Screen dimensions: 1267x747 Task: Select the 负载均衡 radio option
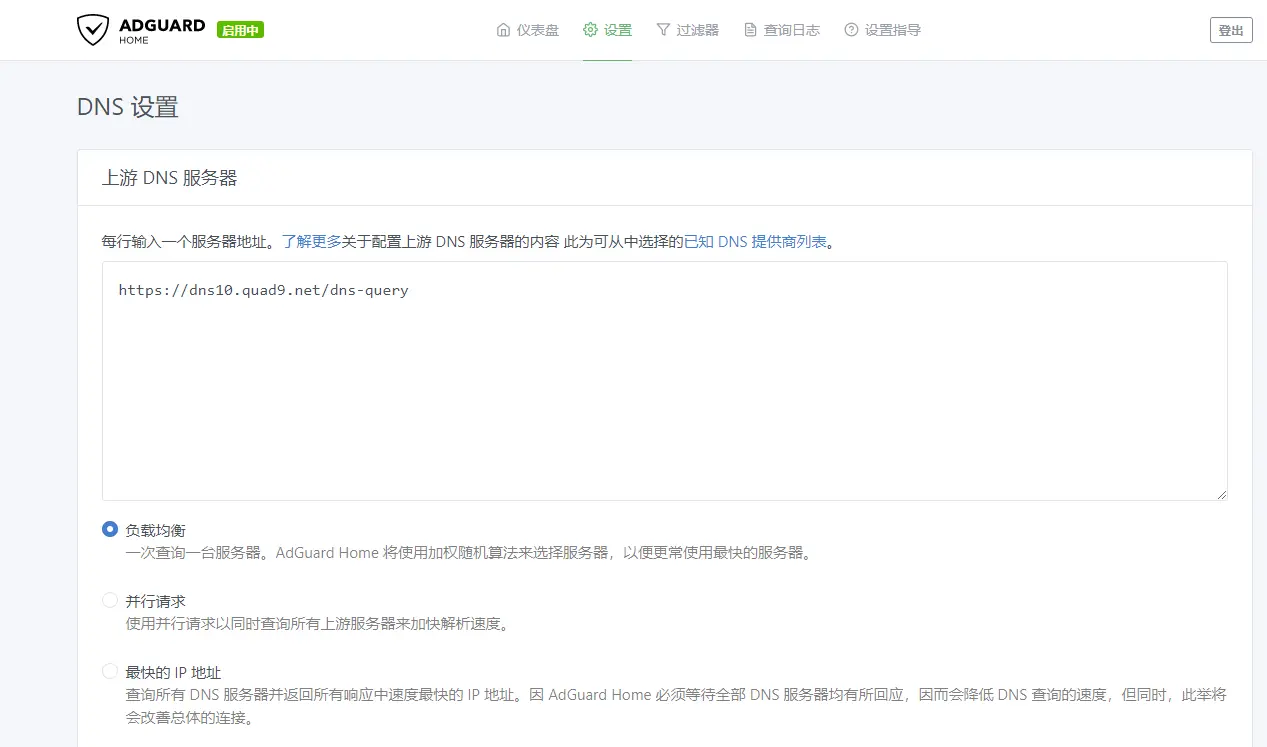pos(110,529)
